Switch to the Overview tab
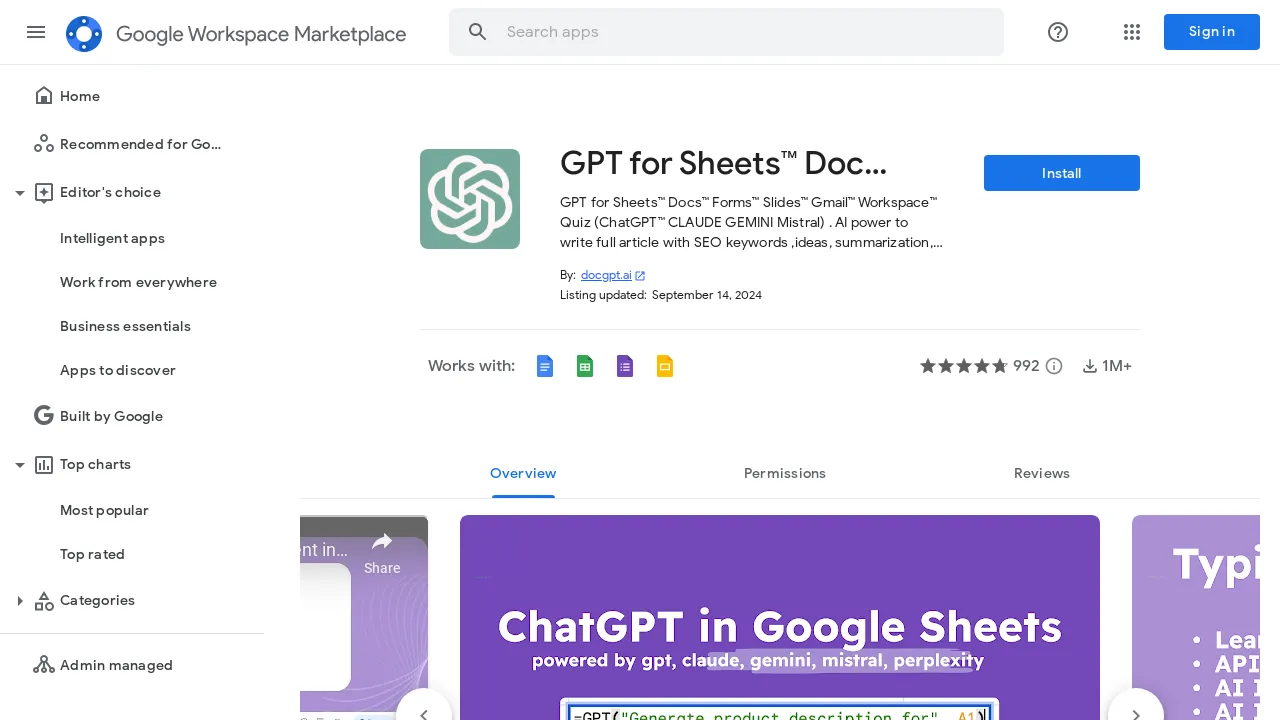Screen dimensions: 1280x720 [x=523, y=474]
